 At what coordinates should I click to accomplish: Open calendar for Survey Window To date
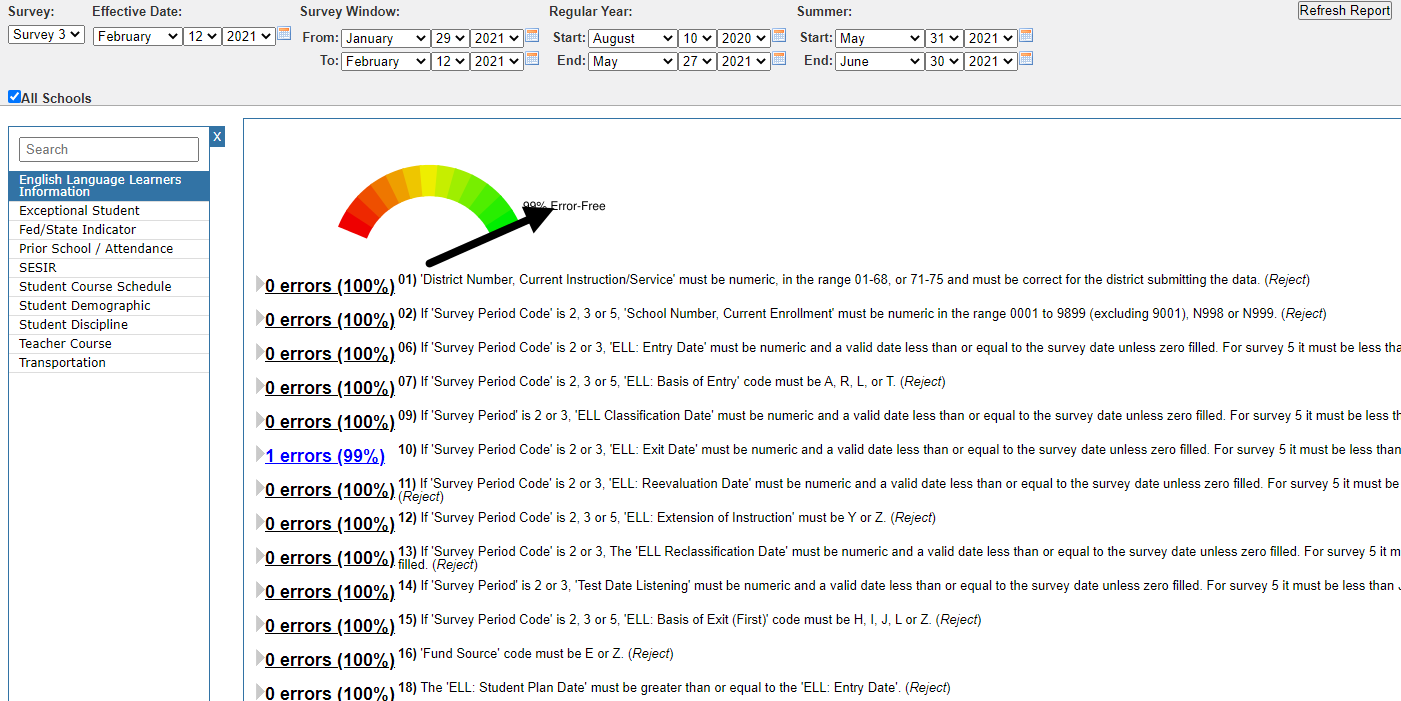533,60
